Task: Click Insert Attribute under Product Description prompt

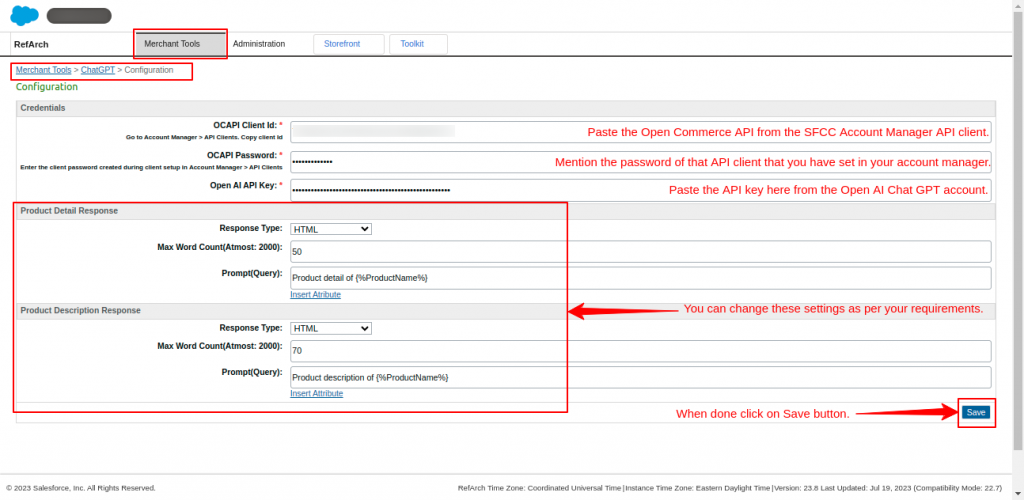Action: pos(316,394)
